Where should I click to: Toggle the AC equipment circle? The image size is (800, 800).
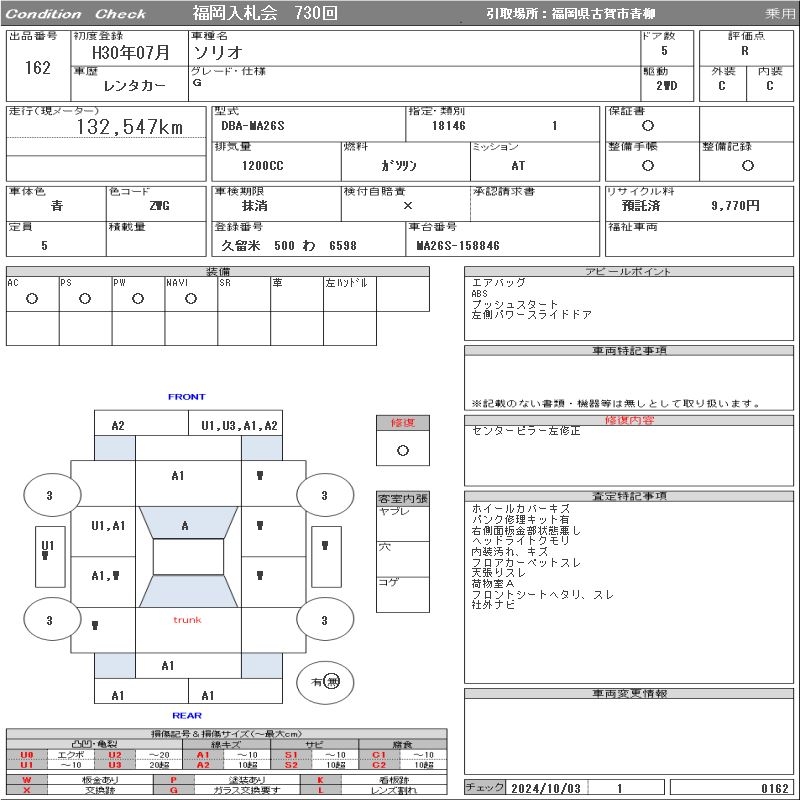pos(32,298)
